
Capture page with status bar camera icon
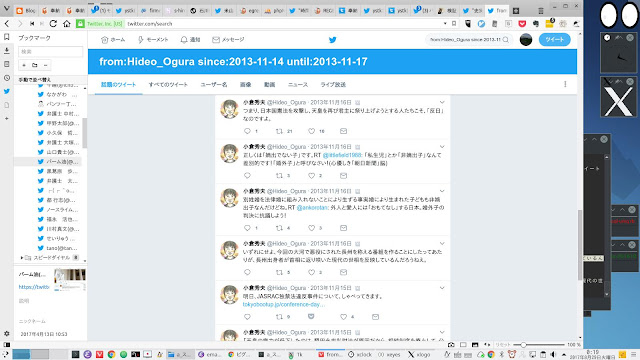point(451,344)
